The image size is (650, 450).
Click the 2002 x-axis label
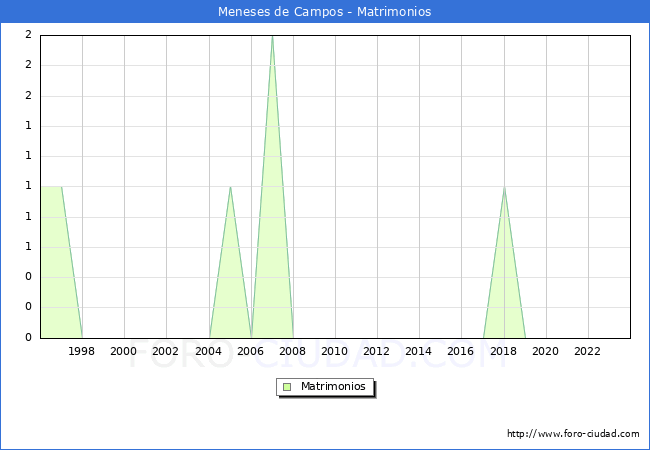165,351
